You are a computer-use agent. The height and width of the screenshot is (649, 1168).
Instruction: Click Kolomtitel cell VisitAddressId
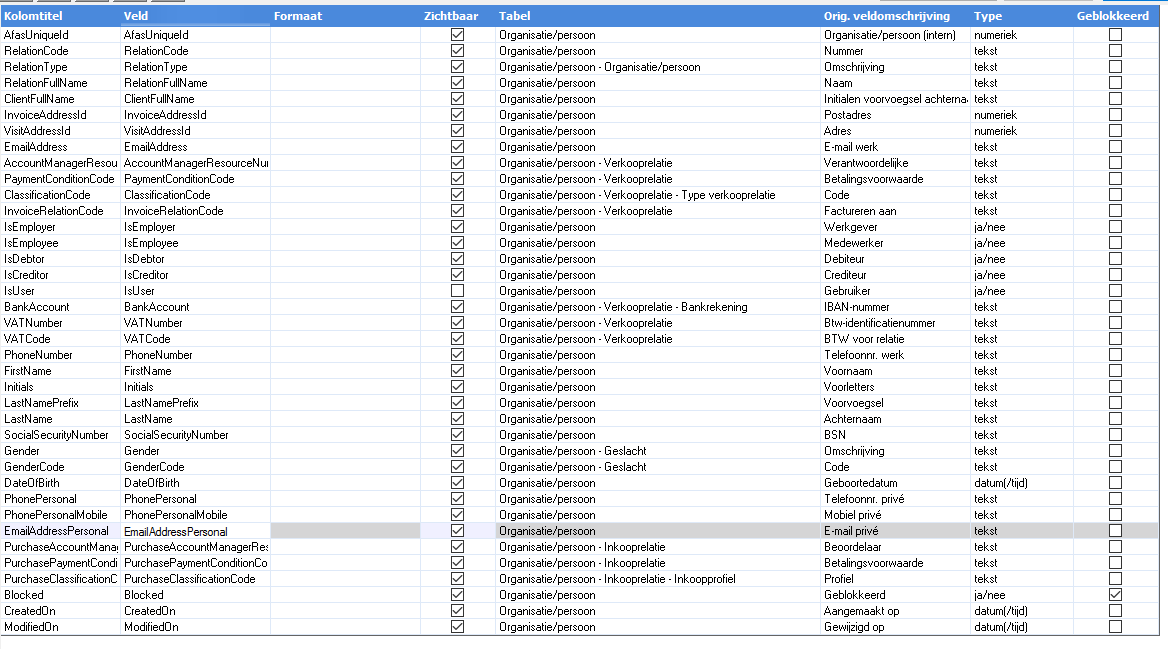(x=60, y=131)
